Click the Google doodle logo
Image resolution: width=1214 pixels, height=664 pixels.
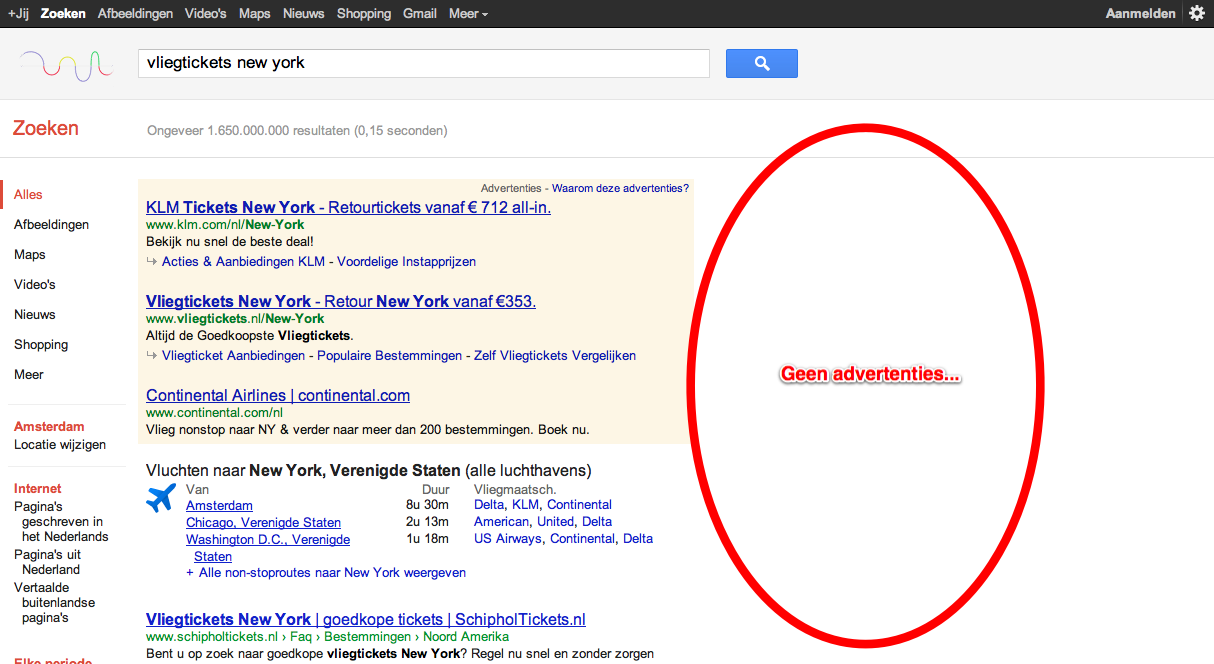[66, 65]
